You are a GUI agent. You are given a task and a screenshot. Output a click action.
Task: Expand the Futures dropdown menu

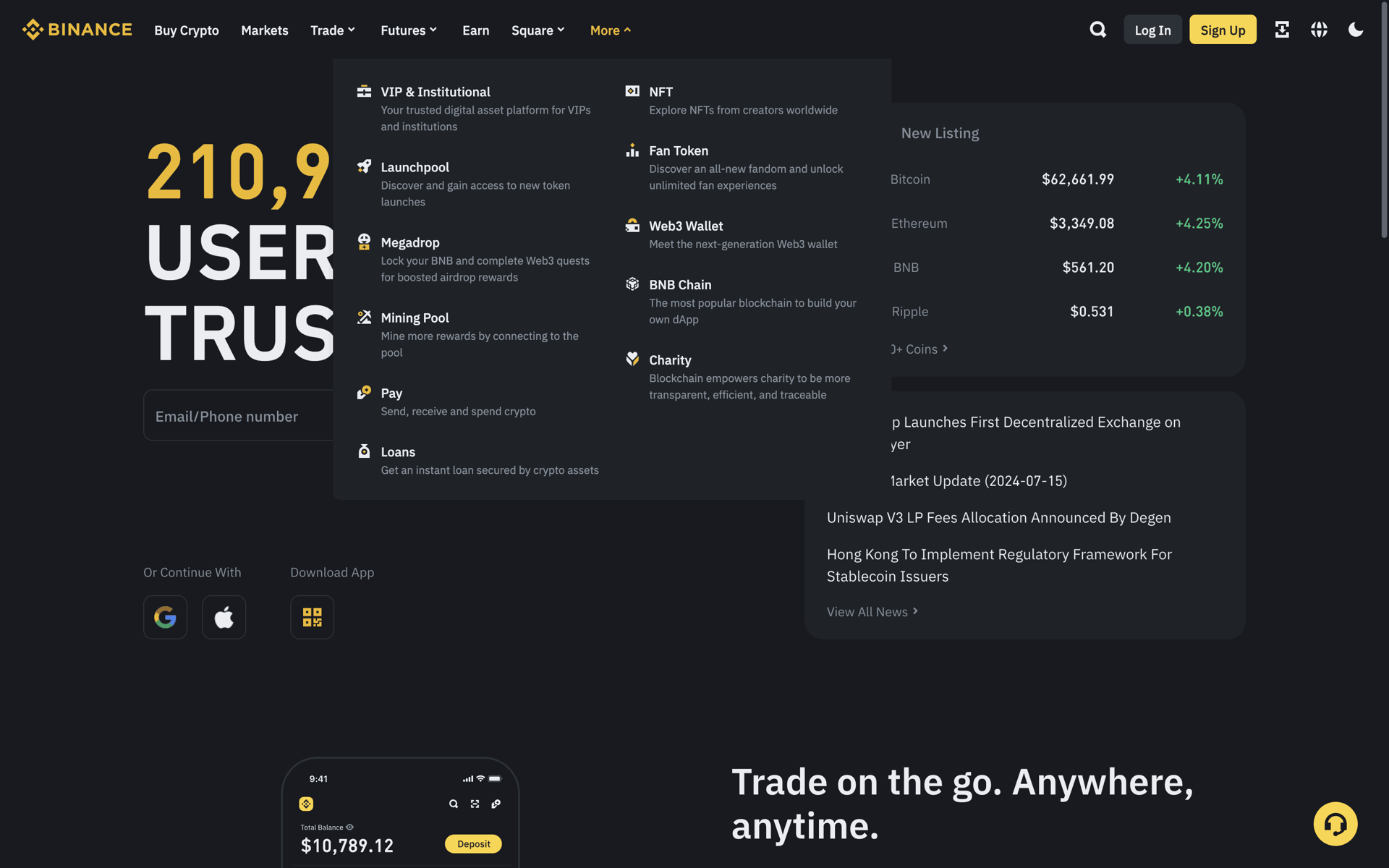(409, 30)
